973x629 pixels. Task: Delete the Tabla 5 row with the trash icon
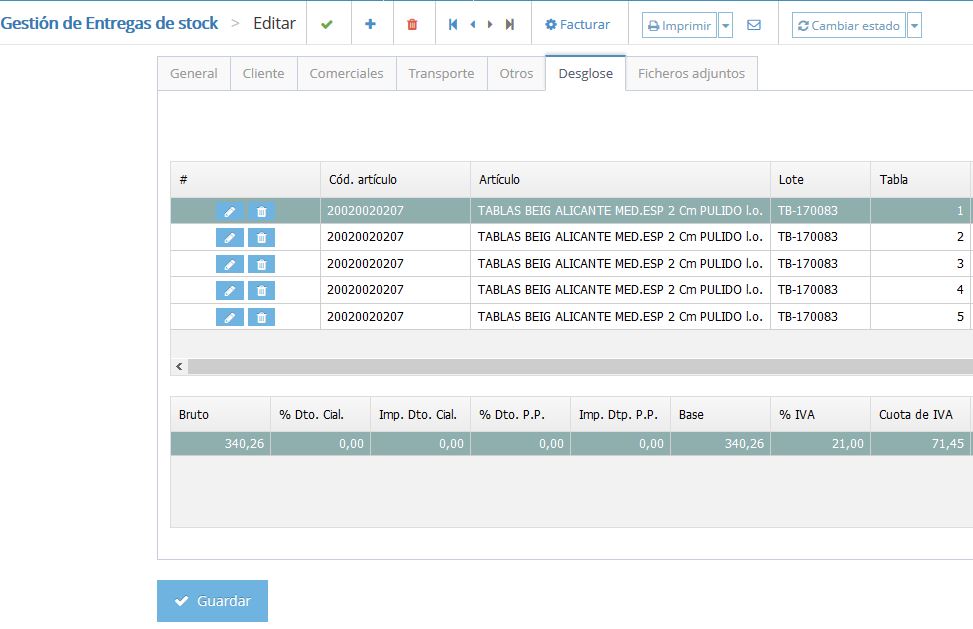(x=261, y=317)
